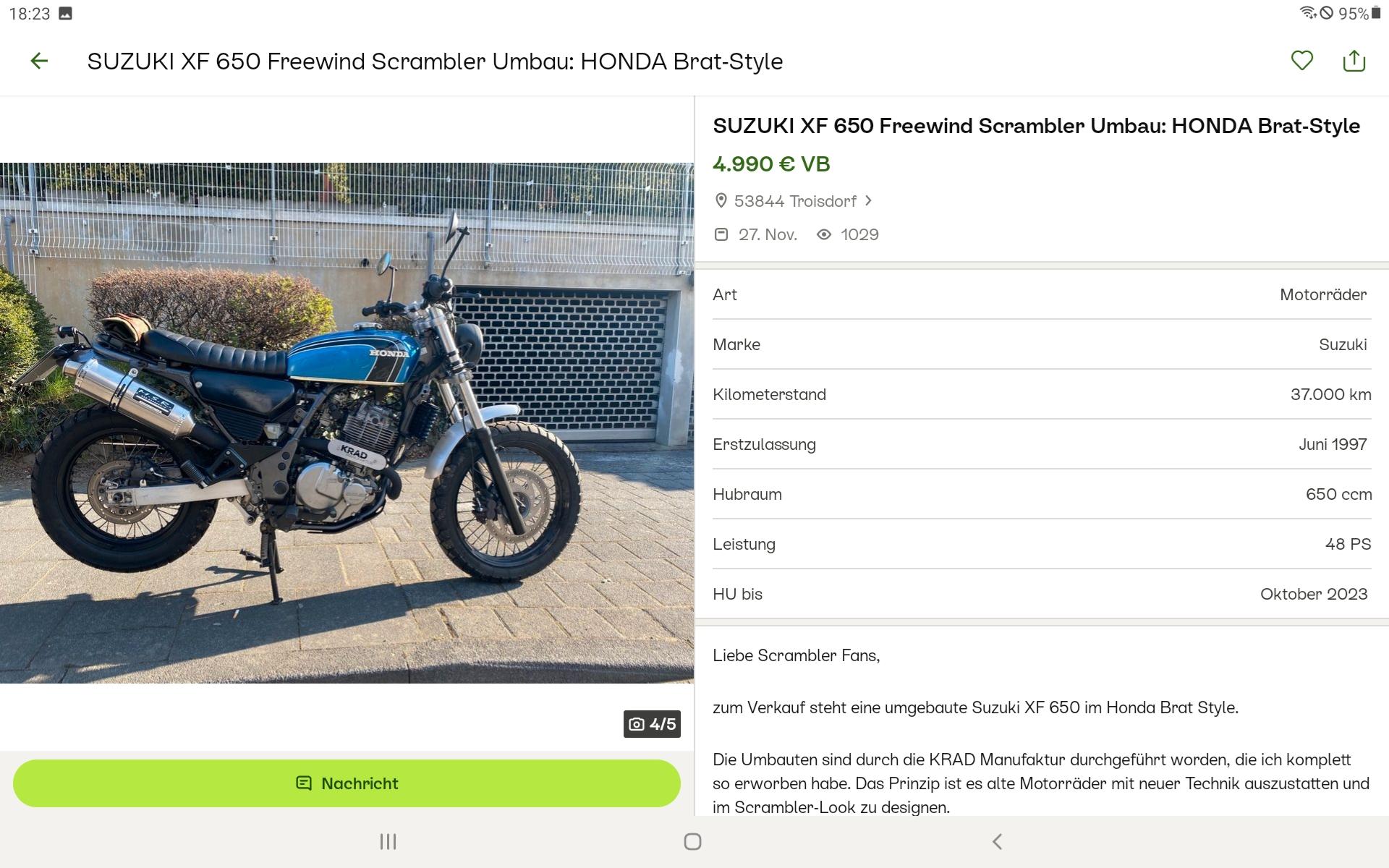Open location 53844 Troisdorf
This screenshot has width=1389, height=868.
(x=794, y=201)
